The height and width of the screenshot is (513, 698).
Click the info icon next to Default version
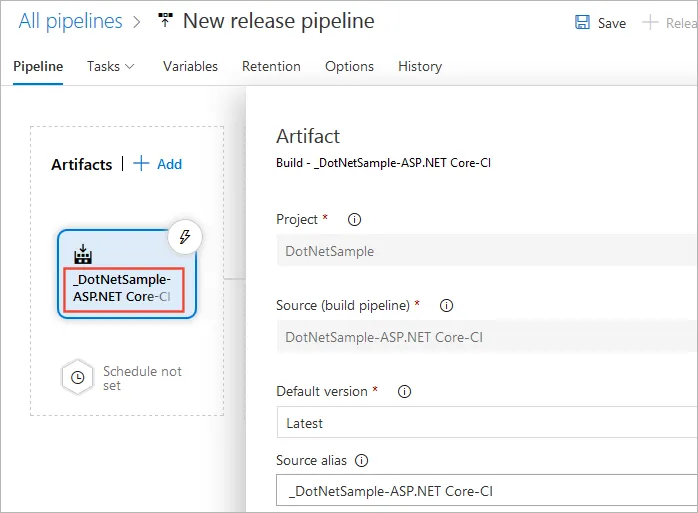click(406, 392)
